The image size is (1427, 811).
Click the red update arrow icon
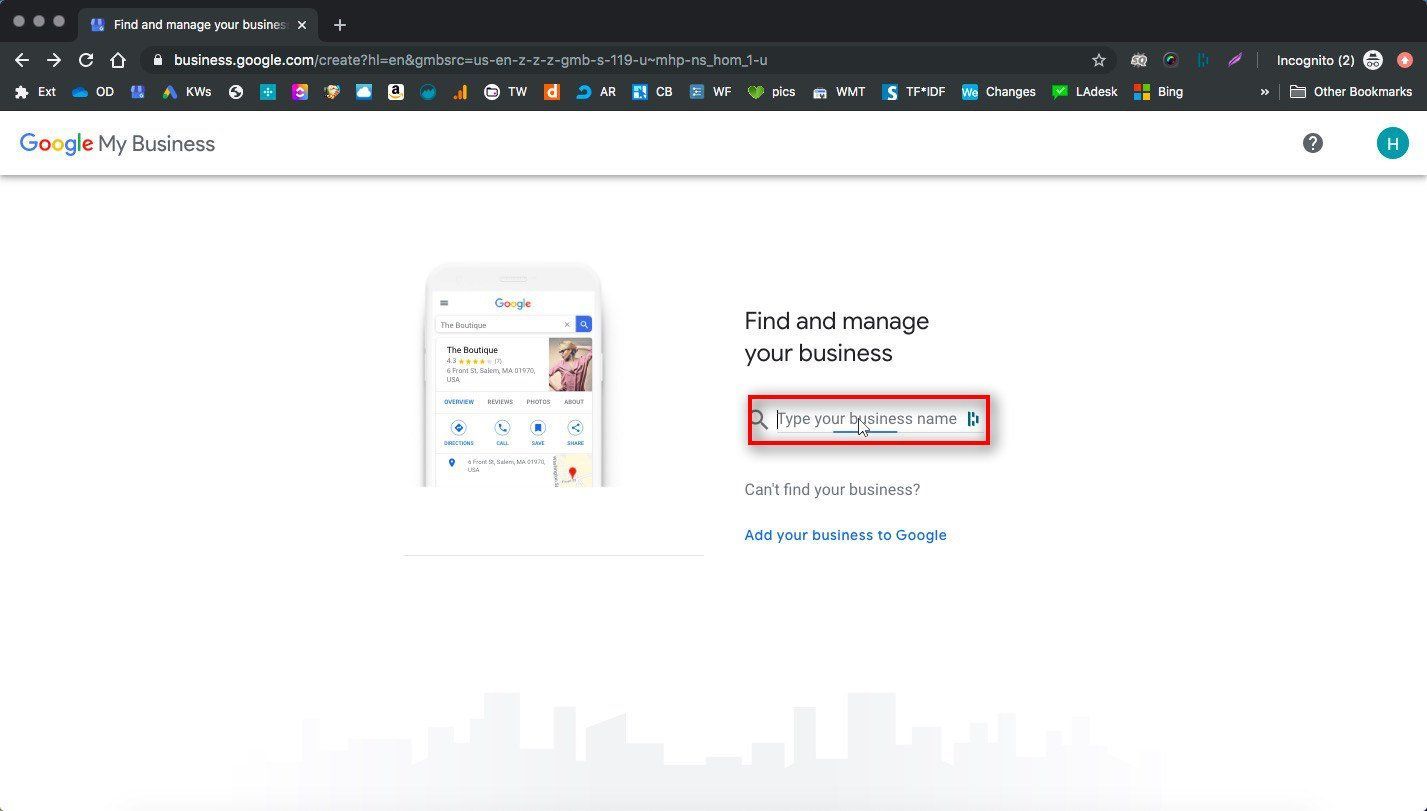[x=1405, y=60]
